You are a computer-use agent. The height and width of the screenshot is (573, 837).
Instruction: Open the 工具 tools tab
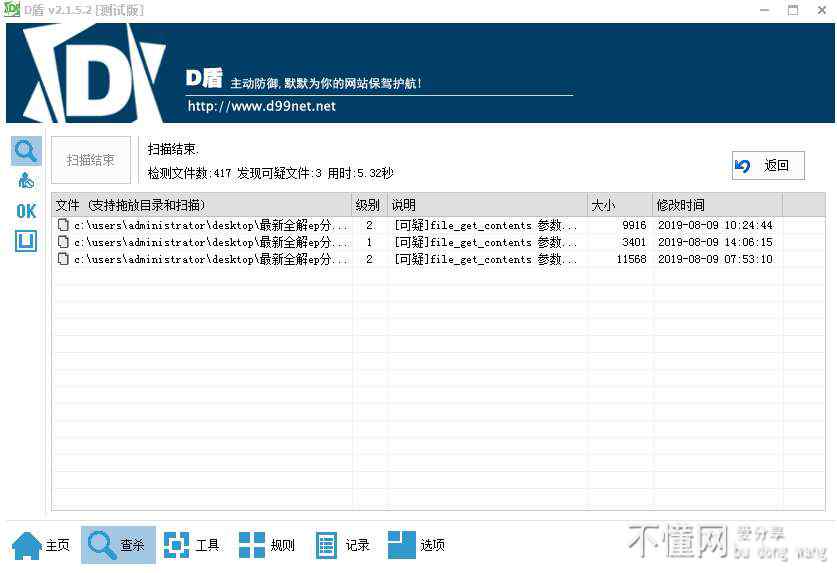192,545
